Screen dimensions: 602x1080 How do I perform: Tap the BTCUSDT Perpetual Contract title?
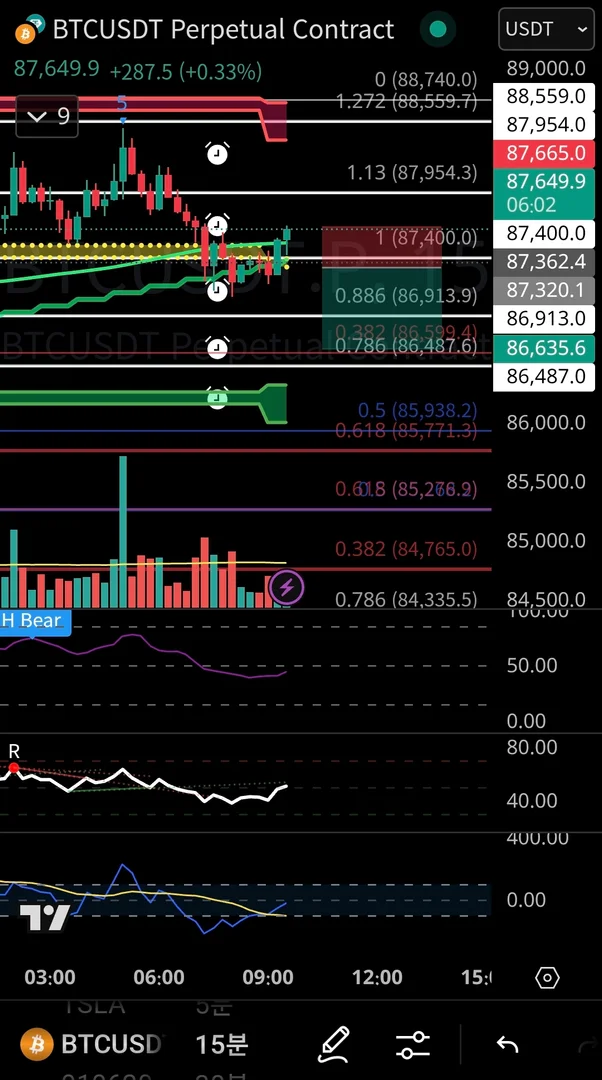(x=223, y=30)
